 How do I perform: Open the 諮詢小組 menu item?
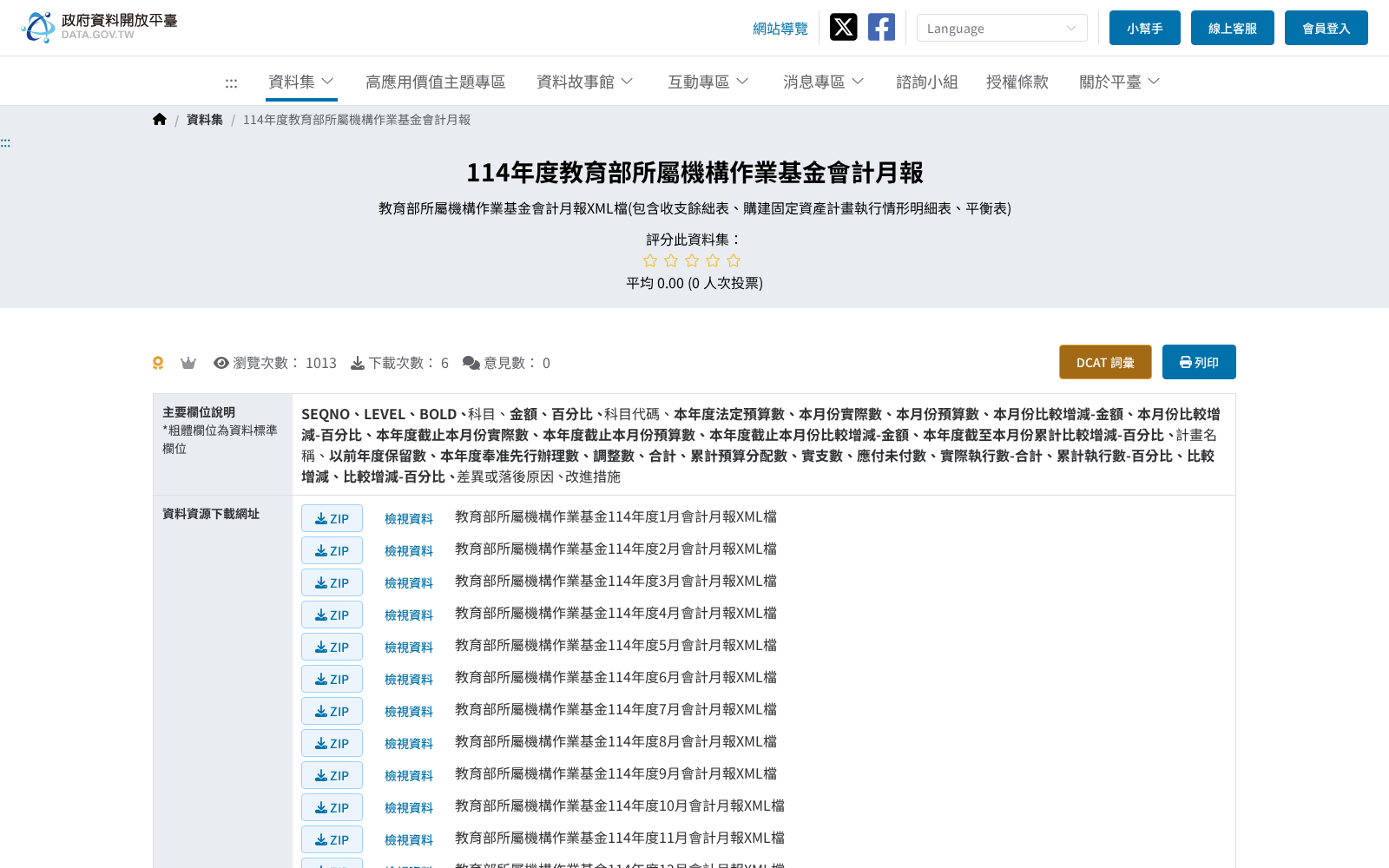(x=927, y=82)
